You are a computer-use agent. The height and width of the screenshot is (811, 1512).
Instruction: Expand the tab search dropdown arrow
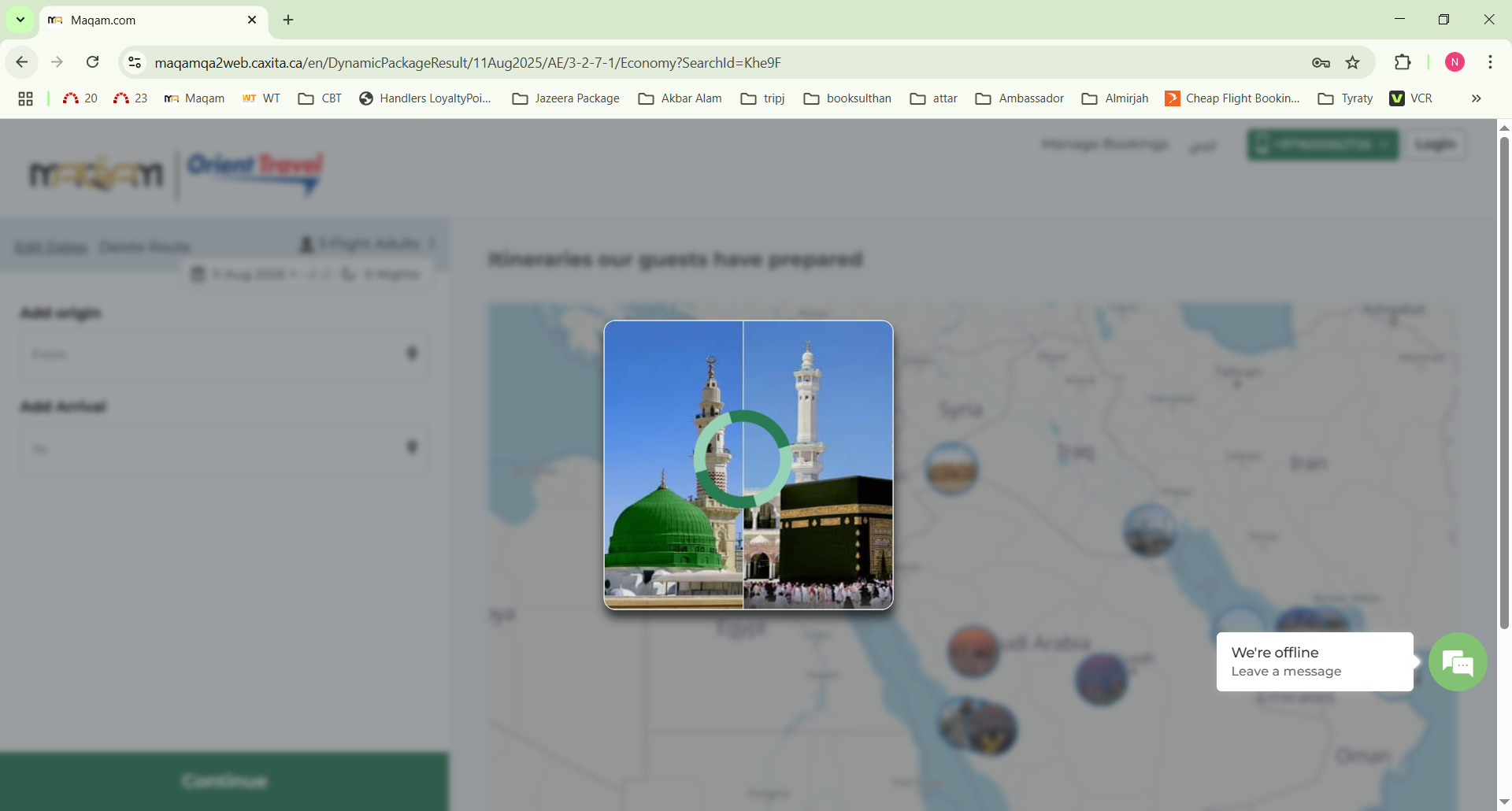tap(20, 20)
